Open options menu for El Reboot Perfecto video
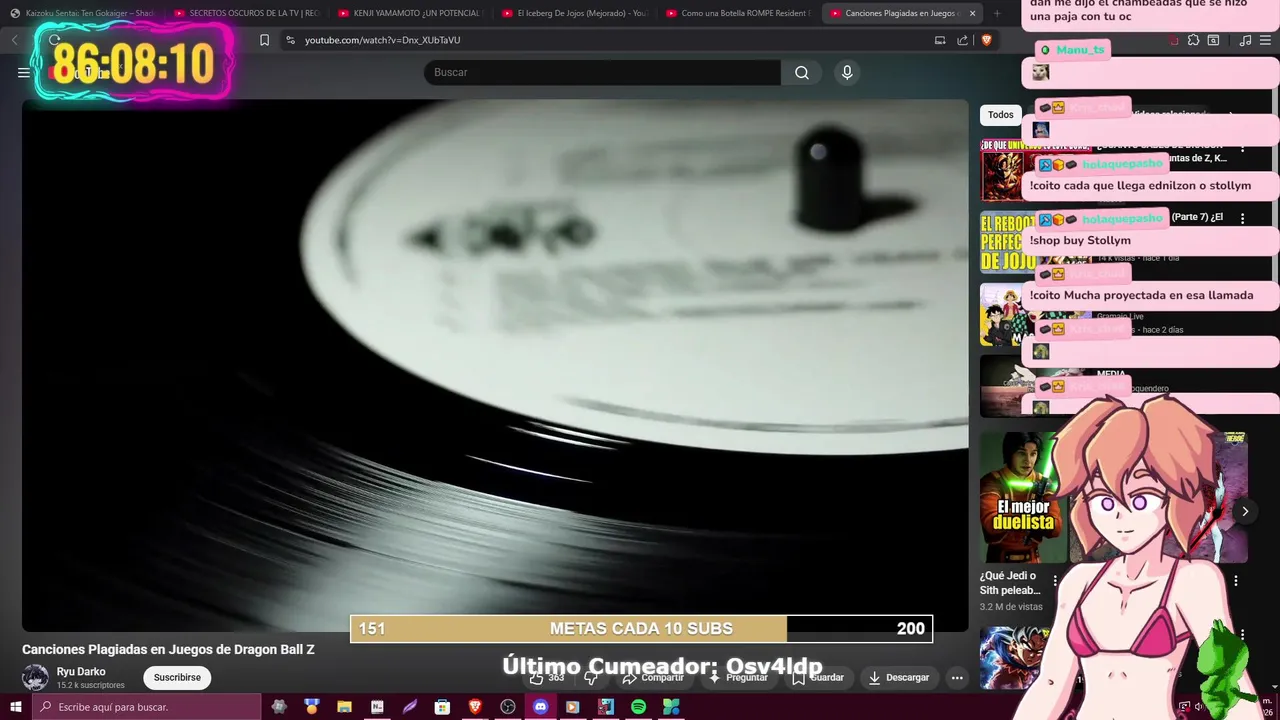Viewport: 1280px width, 720px height. click(x=1243, y=218)
